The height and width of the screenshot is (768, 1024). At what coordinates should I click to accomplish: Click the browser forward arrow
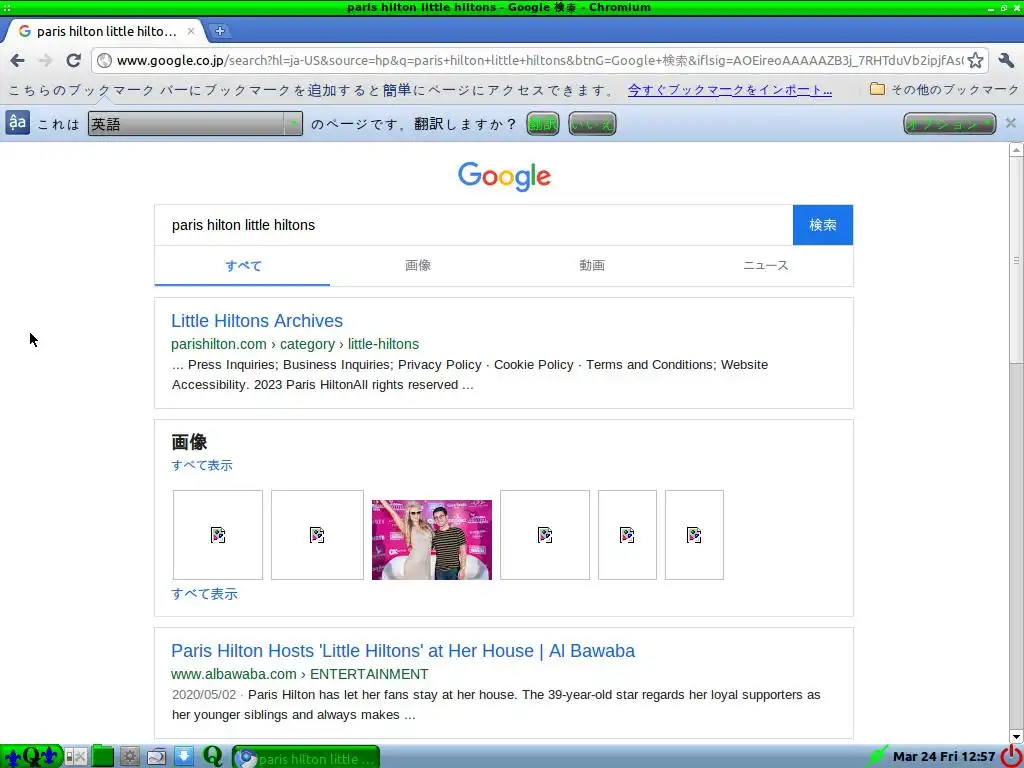click(x=45, y=61)
